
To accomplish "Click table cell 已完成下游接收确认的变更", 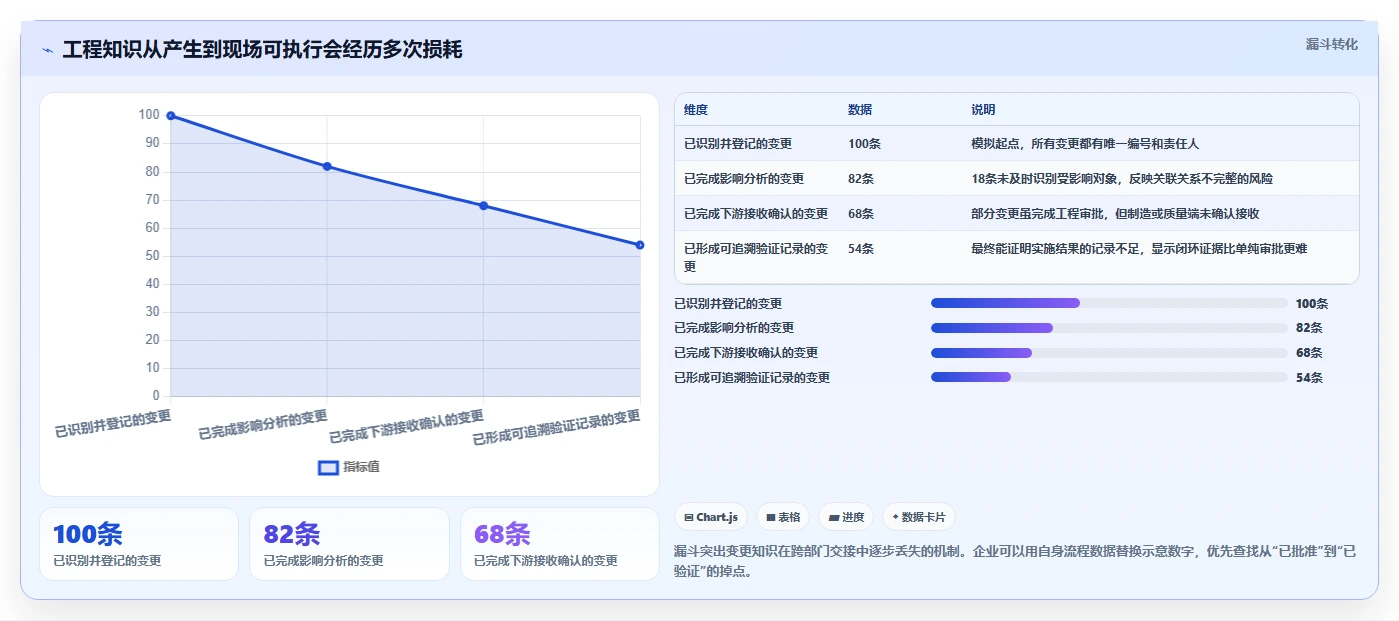I will tap(756, 214).
